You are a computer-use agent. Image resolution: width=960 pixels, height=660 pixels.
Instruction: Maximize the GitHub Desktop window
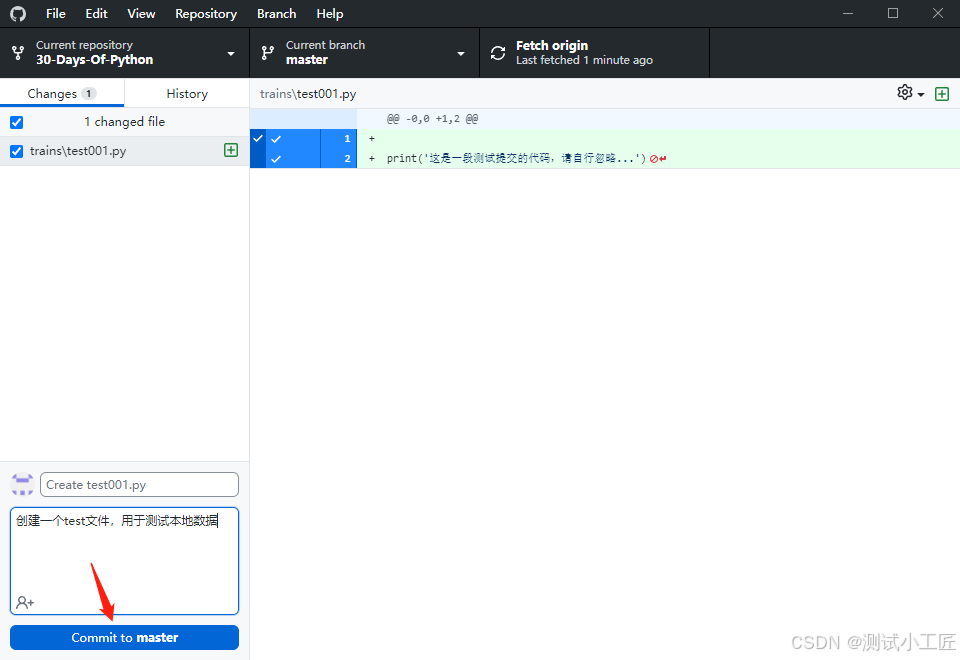[x=893, y=13]
